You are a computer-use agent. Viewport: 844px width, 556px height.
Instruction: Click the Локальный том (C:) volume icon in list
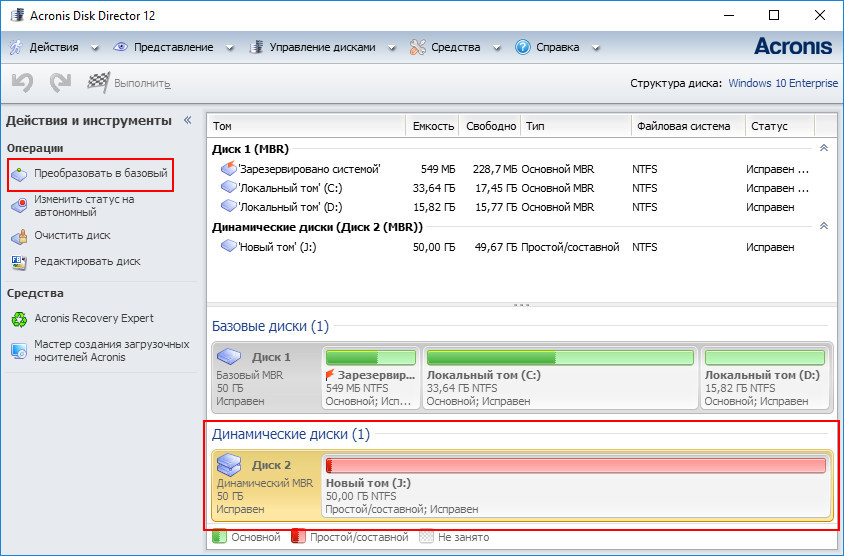229,188
